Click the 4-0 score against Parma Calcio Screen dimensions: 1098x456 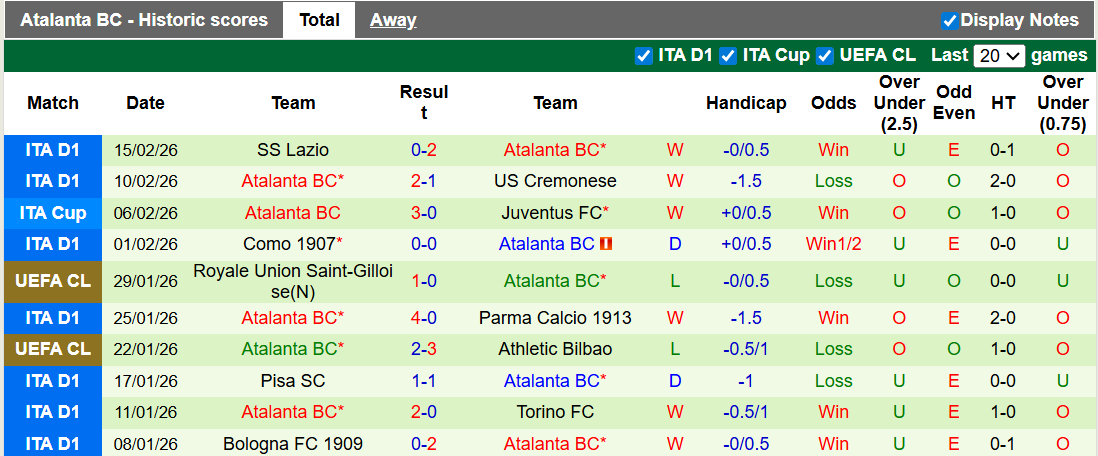pos(424,318)
